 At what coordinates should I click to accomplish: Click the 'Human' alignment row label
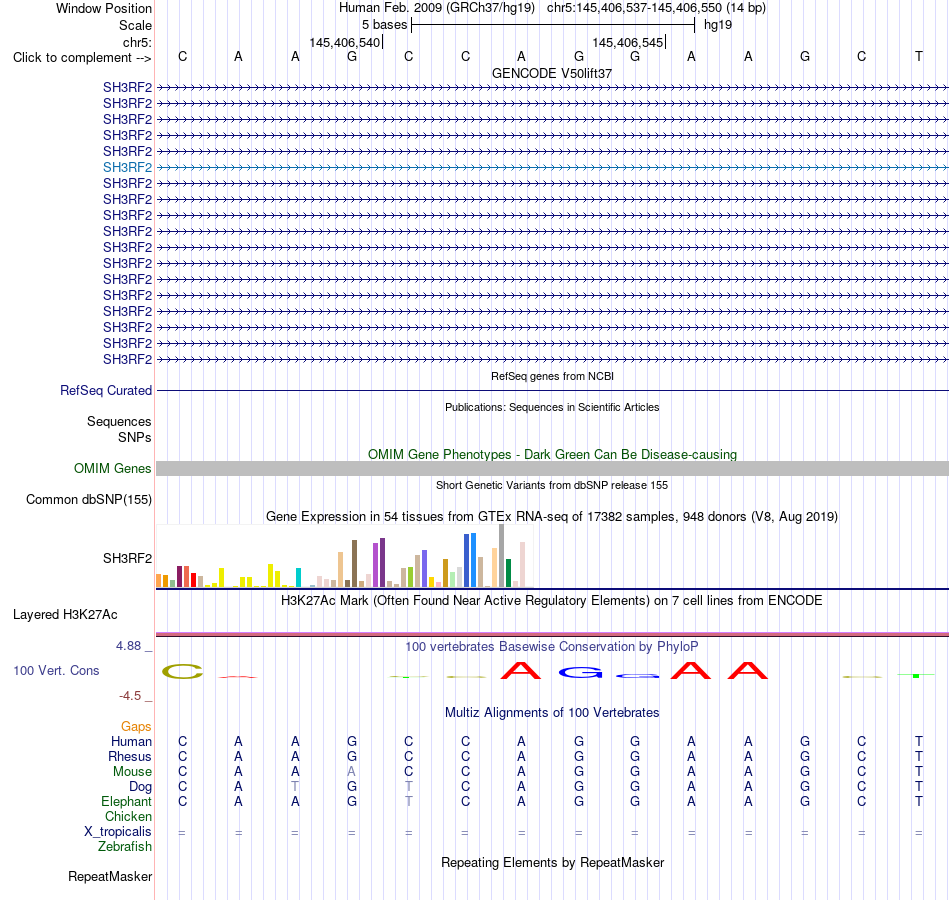pyautogui.click(x=131, y=741)
